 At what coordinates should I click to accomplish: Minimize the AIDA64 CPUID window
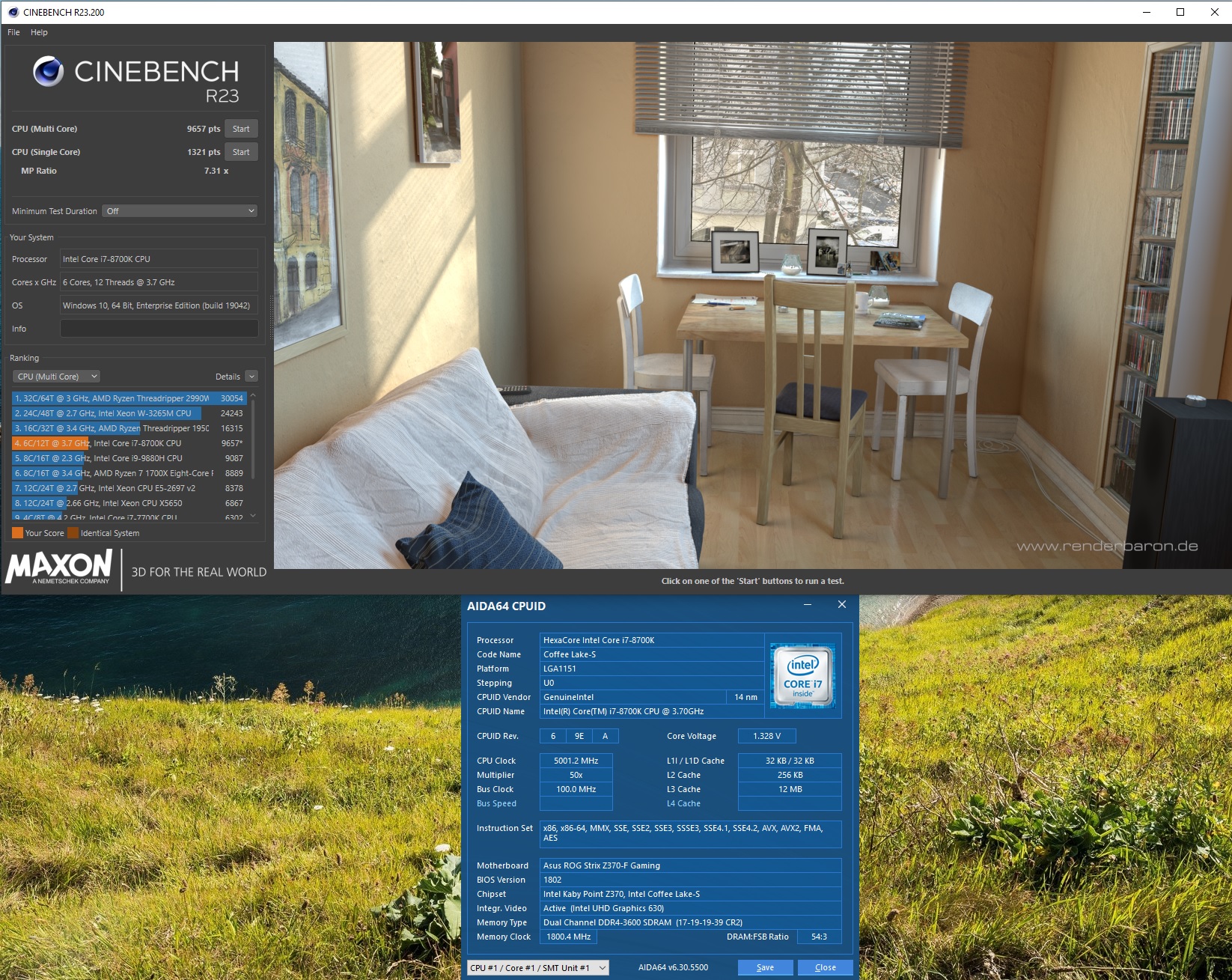[x=808, y=605]
